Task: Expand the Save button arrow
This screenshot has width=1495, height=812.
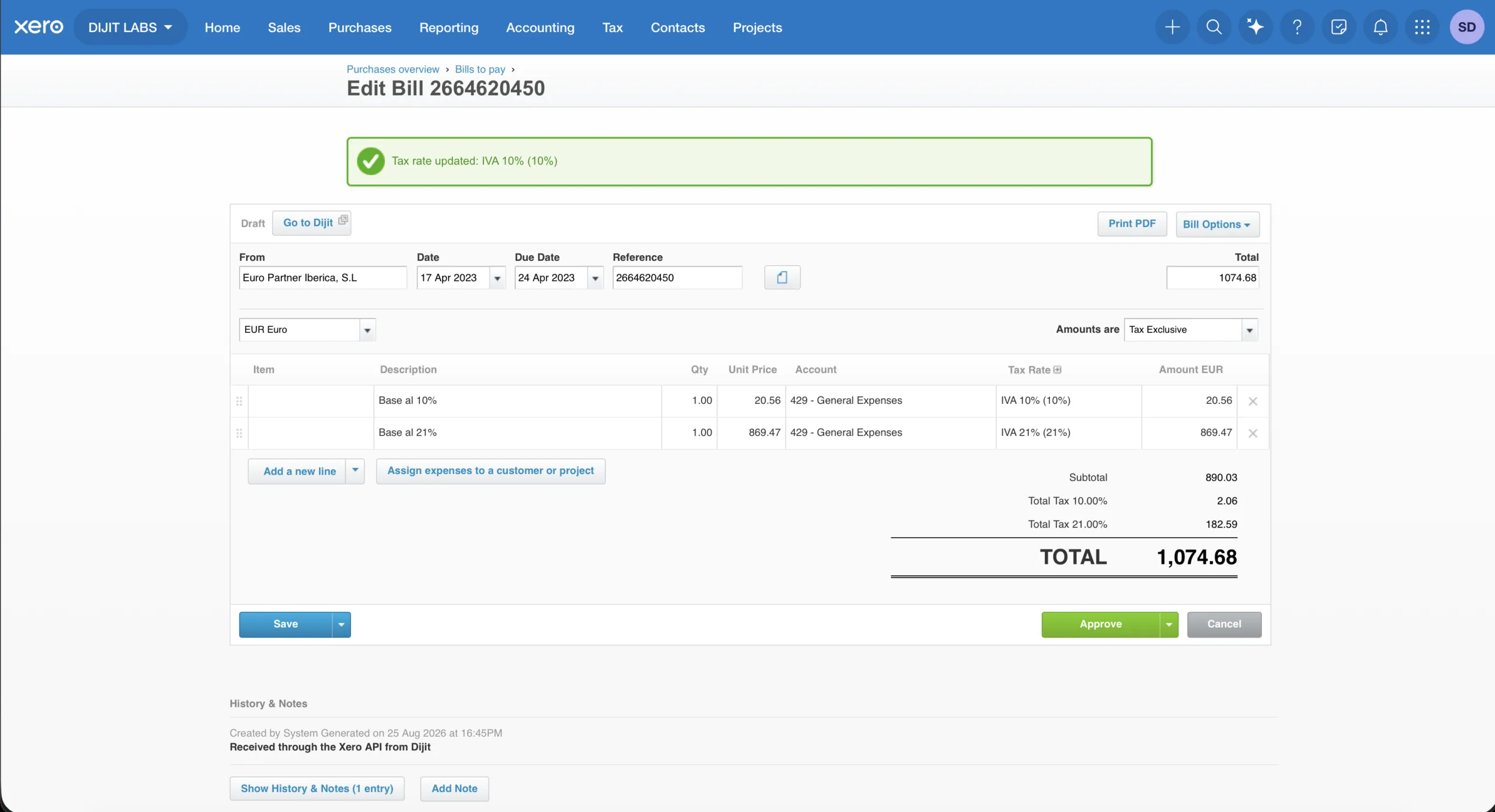Action: click(x=342, y=625)
